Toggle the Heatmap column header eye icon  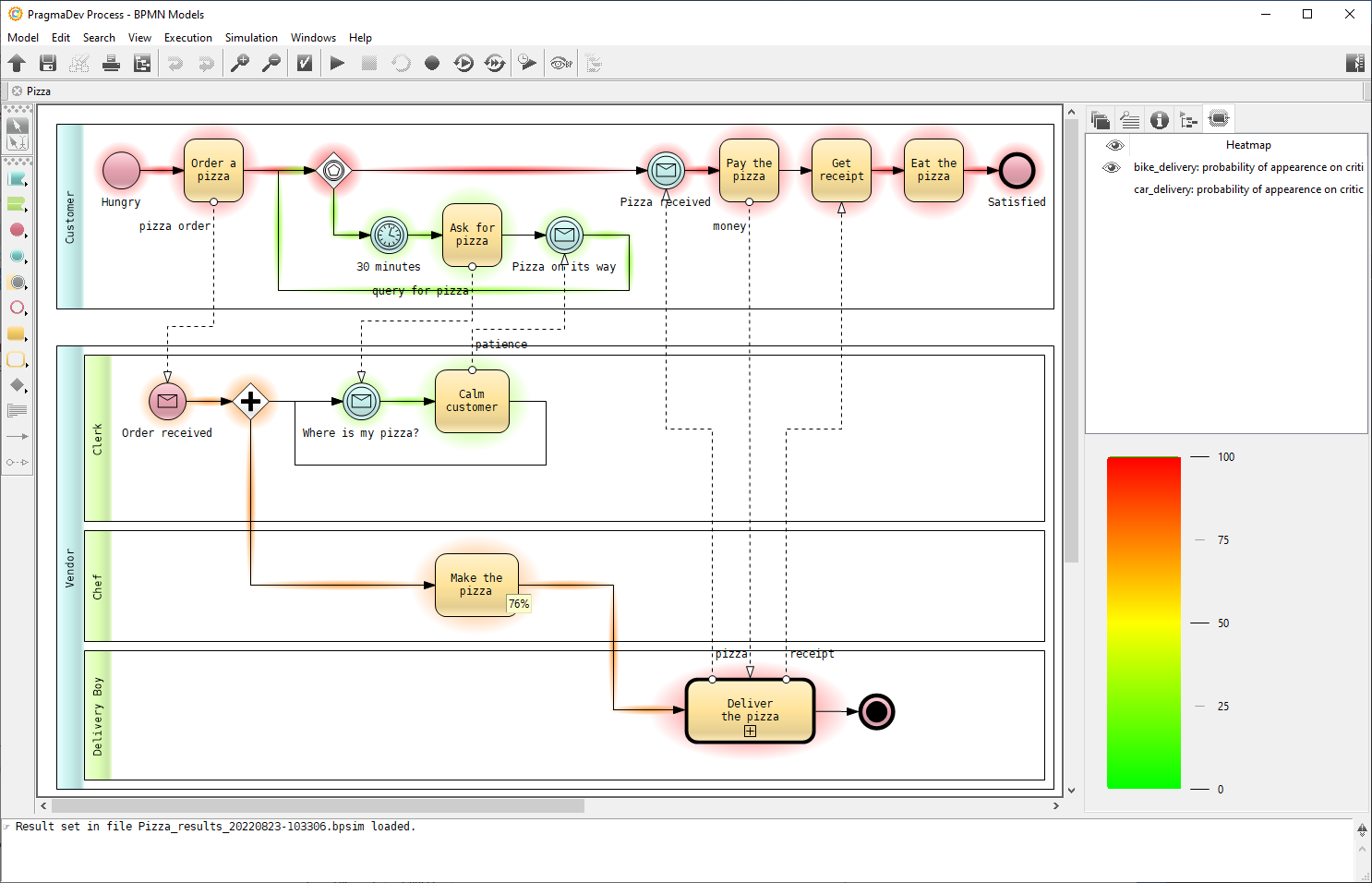(x=1114, y=145)
